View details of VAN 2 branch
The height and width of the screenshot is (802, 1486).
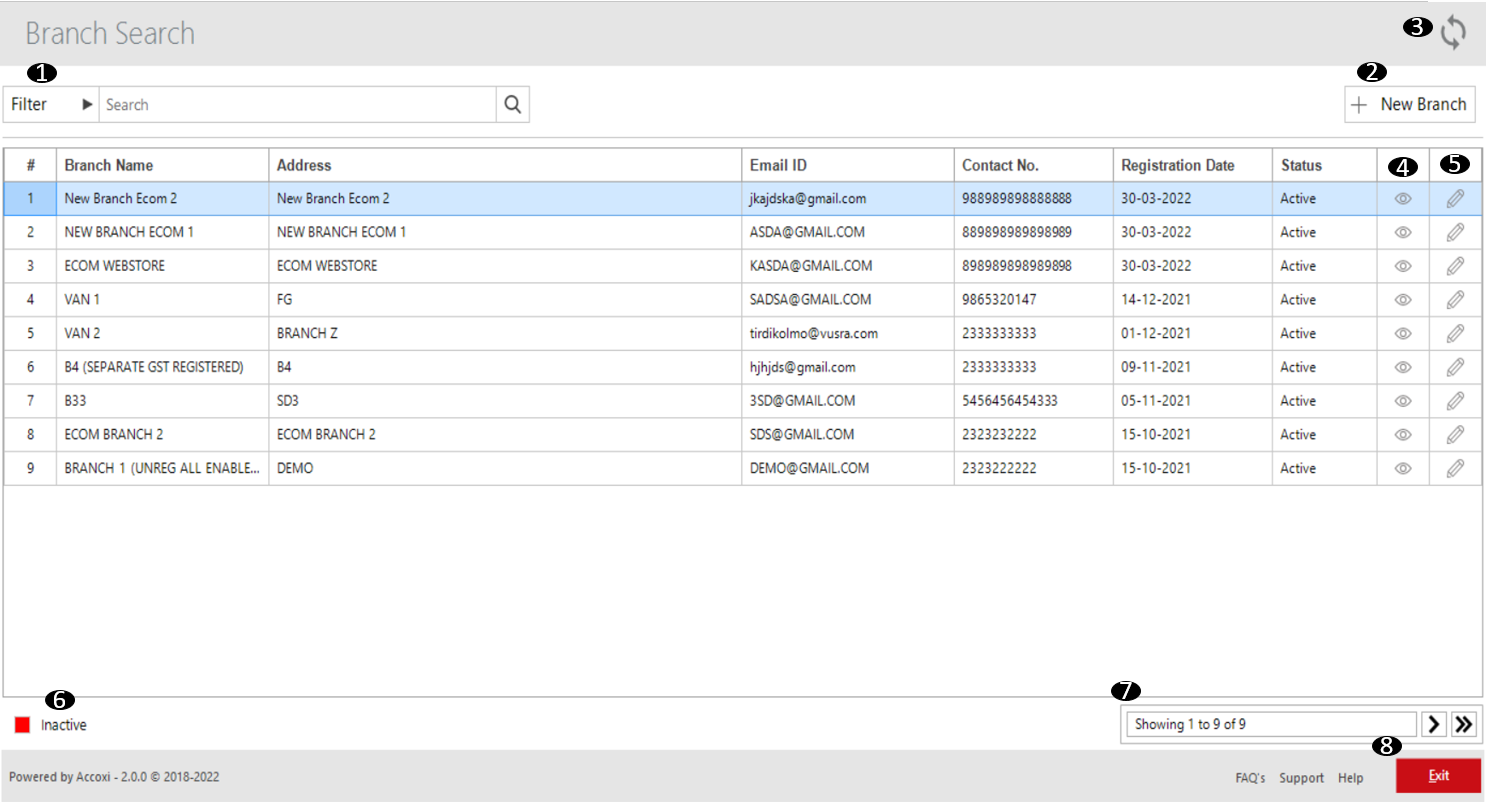click(1403, 333)
